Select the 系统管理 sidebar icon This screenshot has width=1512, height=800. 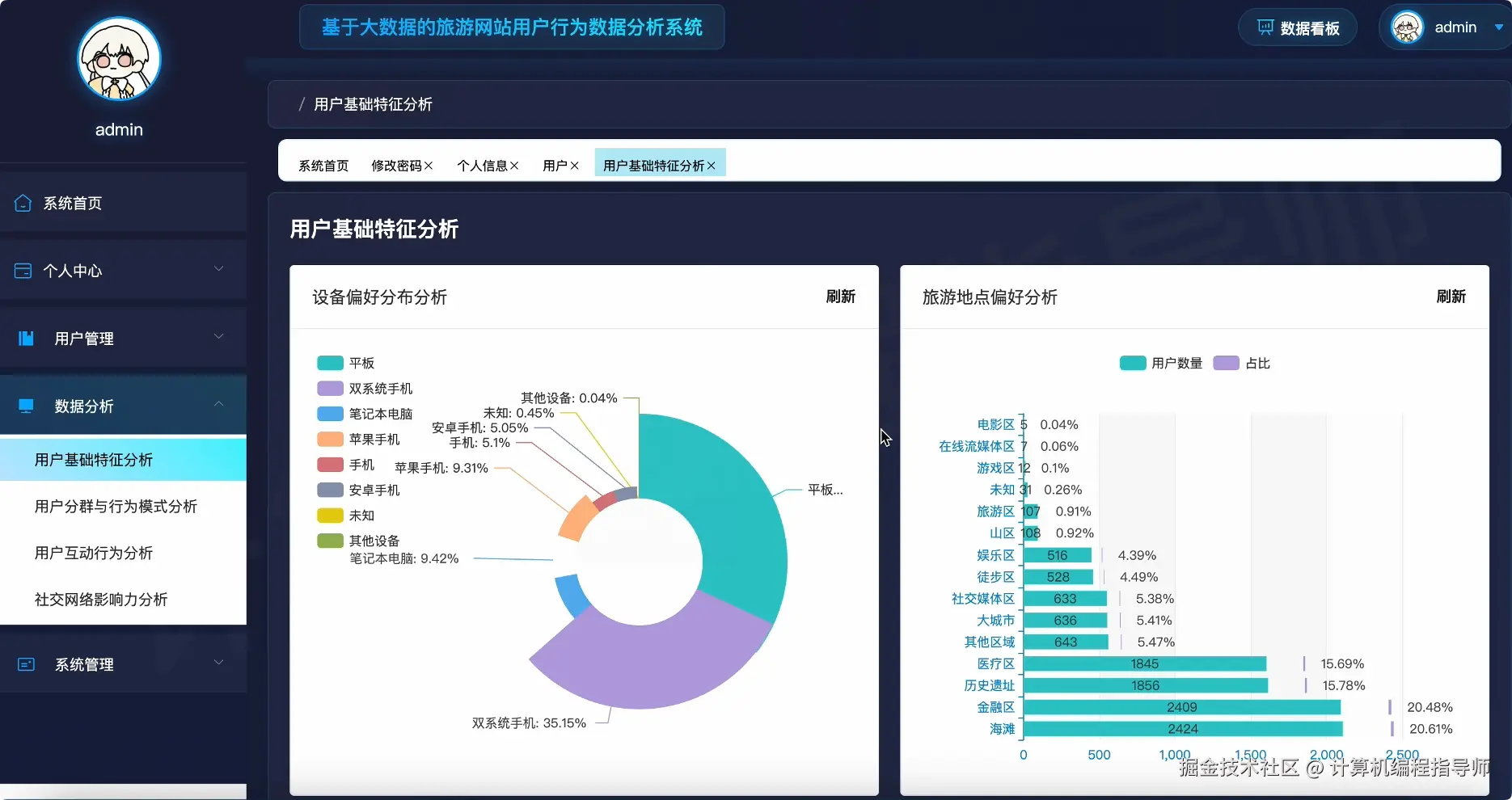[x=25, y=663]
